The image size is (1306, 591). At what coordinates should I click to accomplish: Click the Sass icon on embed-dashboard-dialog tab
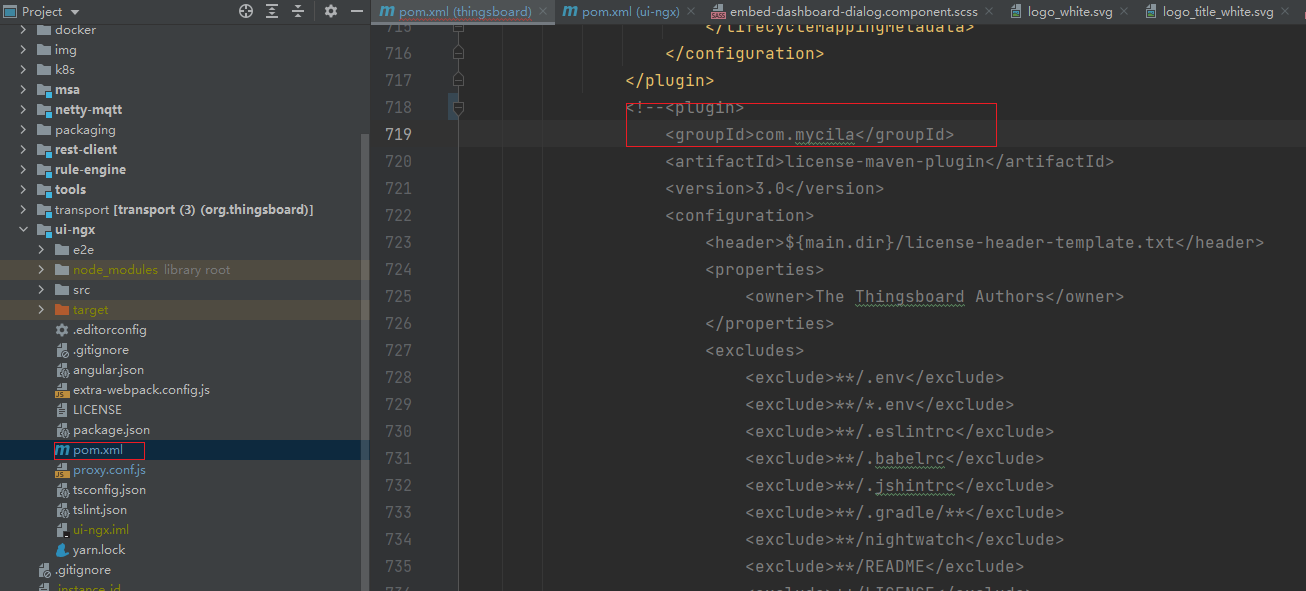coord(719,12)
